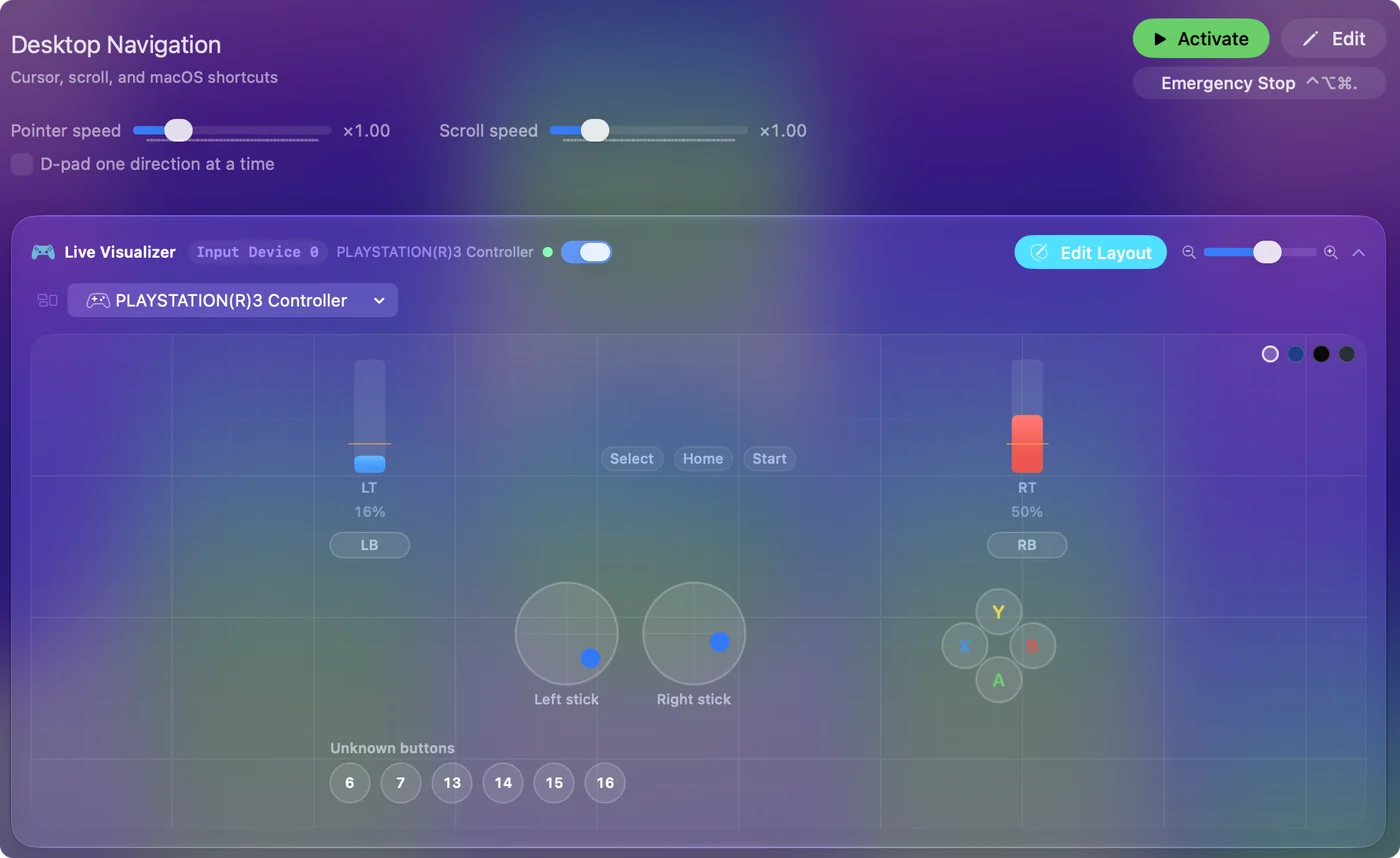Click the RB bumper button
This screenshot has width=1400, height=858.
[1027, 545]
